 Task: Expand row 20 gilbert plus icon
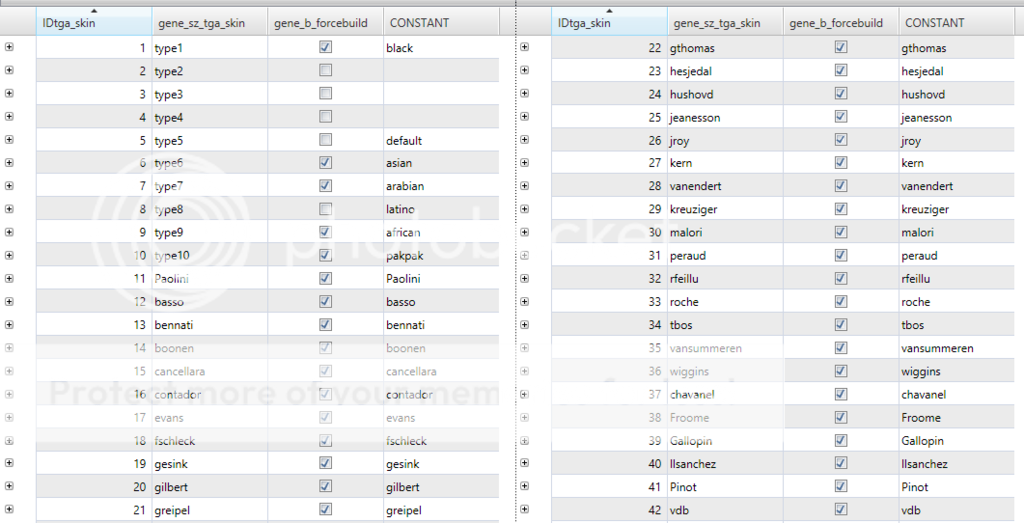9,487
